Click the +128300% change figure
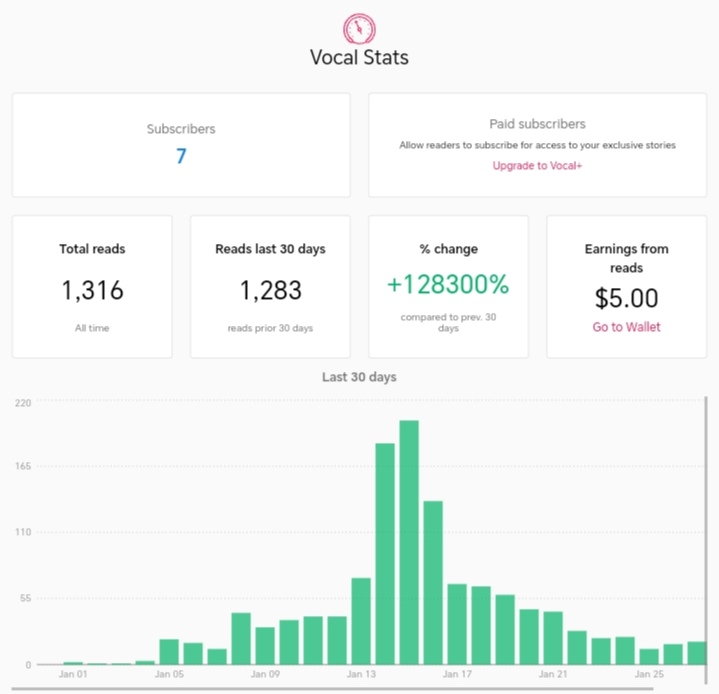Viewport: 719px width, 694px height. point(448,284)
